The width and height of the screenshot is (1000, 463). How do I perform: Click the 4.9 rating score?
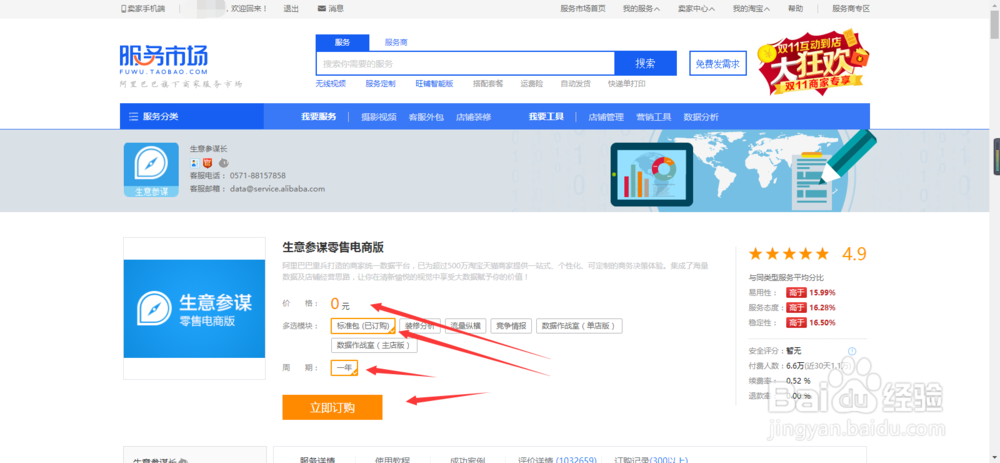click(x=854, y=254)
